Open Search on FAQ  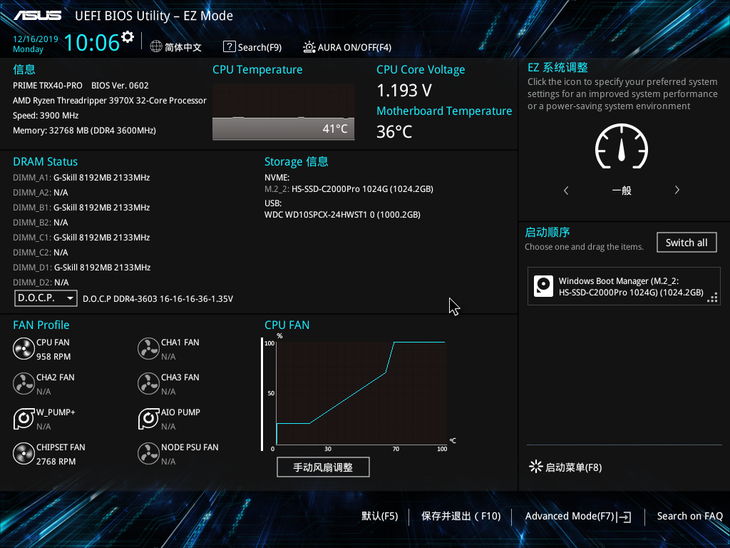point(690,516)
